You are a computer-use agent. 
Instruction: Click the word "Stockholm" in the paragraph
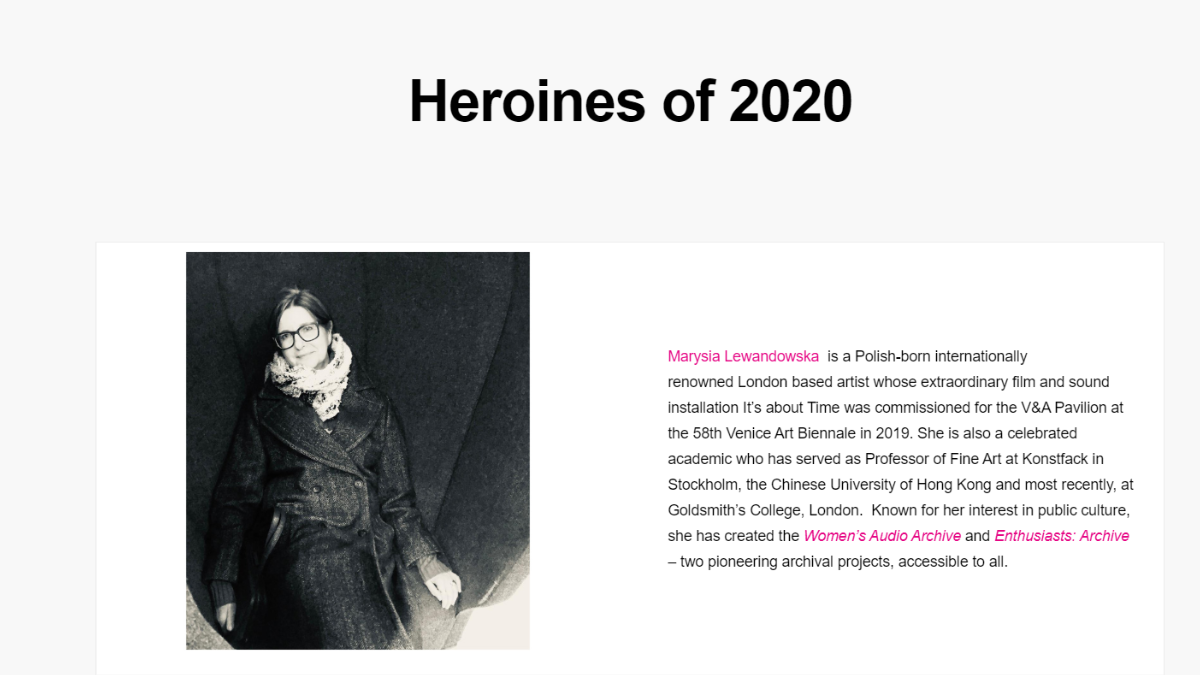[703, 485]
